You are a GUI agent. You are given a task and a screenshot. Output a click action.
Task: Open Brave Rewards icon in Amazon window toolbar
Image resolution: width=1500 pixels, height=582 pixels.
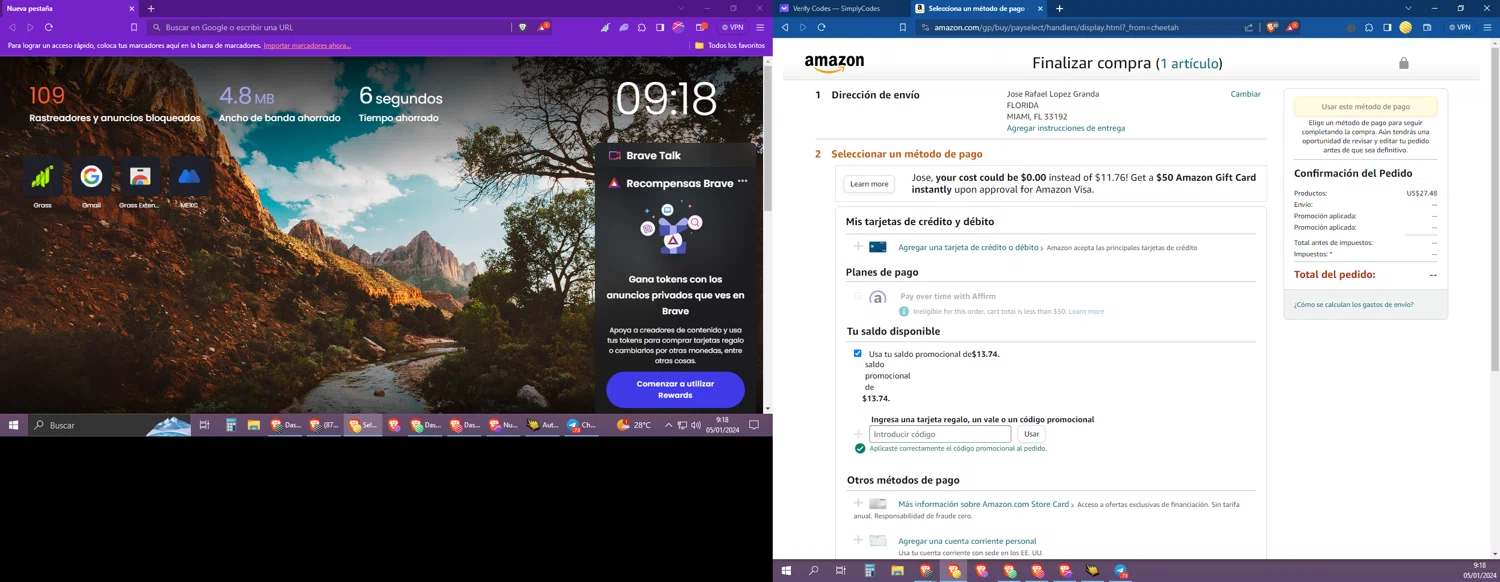(1292, 27)
